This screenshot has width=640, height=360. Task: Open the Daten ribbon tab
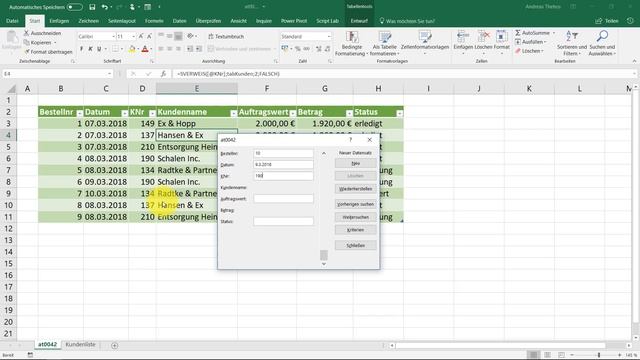[179, 21]
